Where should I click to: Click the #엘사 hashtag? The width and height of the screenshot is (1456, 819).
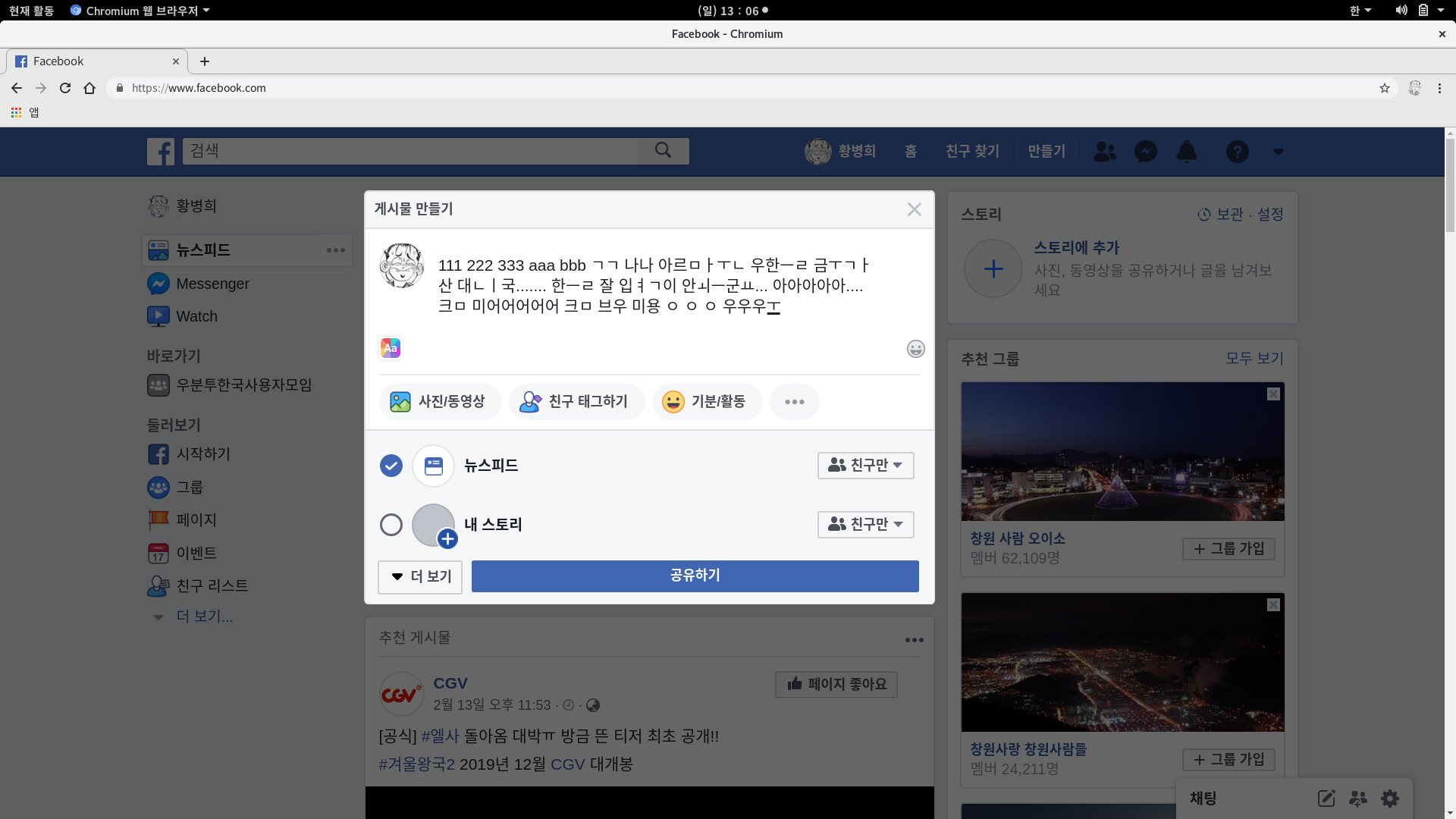(440, 736)
